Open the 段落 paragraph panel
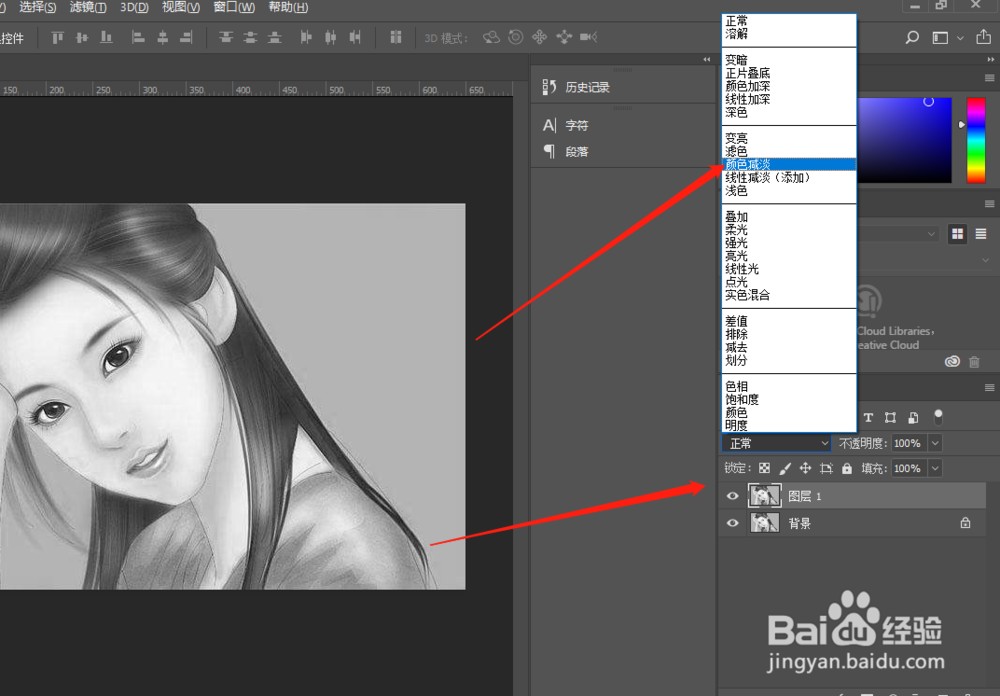 (x=565, y=151)
